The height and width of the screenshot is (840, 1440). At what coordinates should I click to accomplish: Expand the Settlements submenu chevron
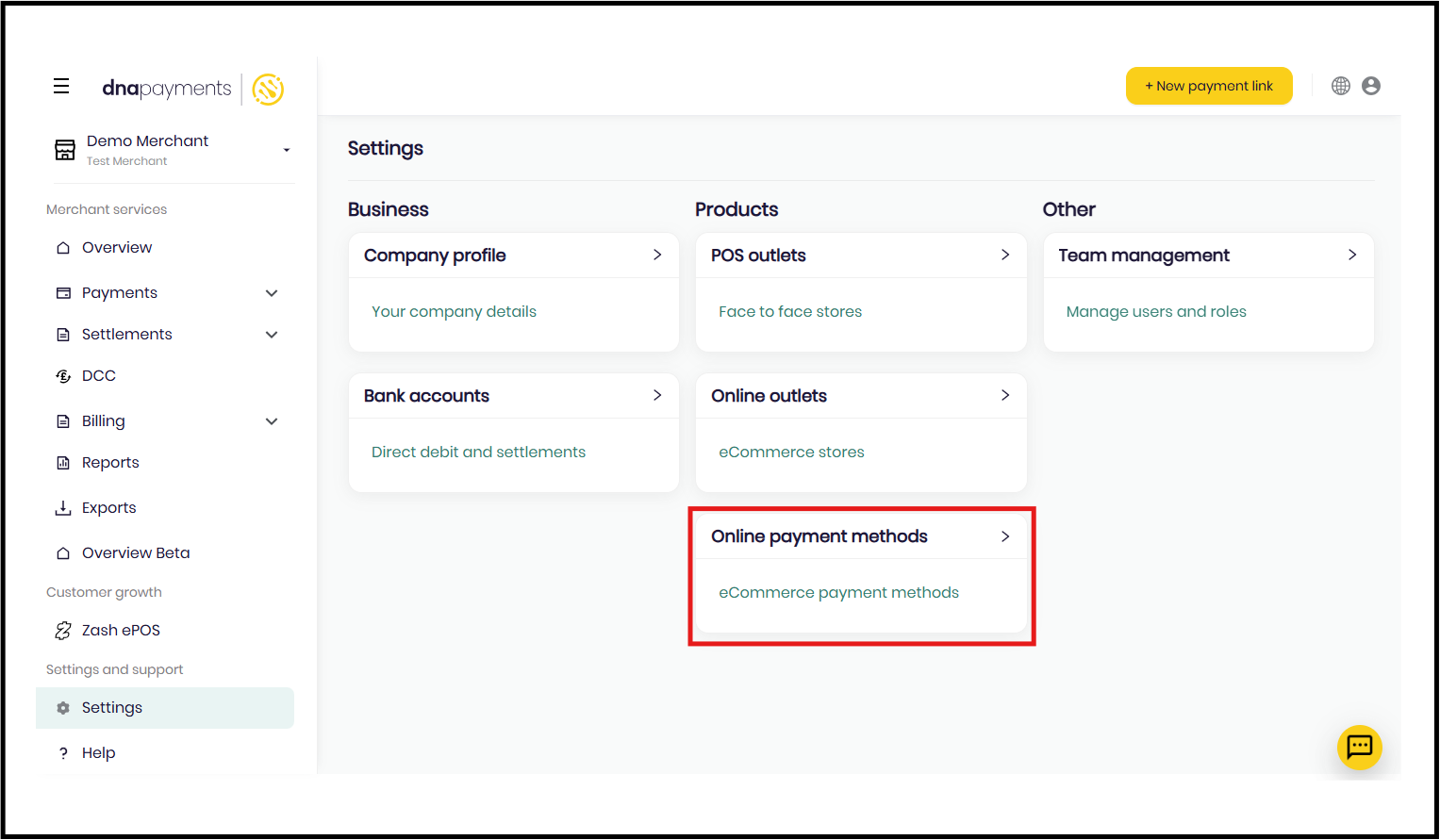(x=272, y=335)
